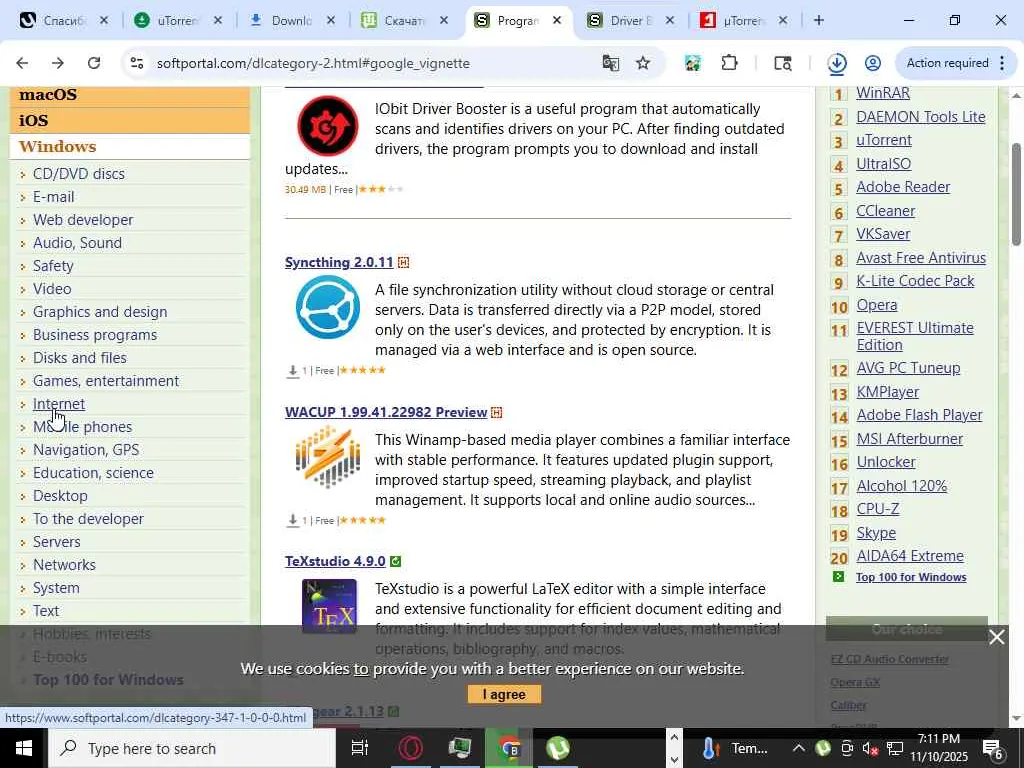The image size is (1024, 768).
Task: Click the muted volume icon in system tray
Action: (871, 748)
